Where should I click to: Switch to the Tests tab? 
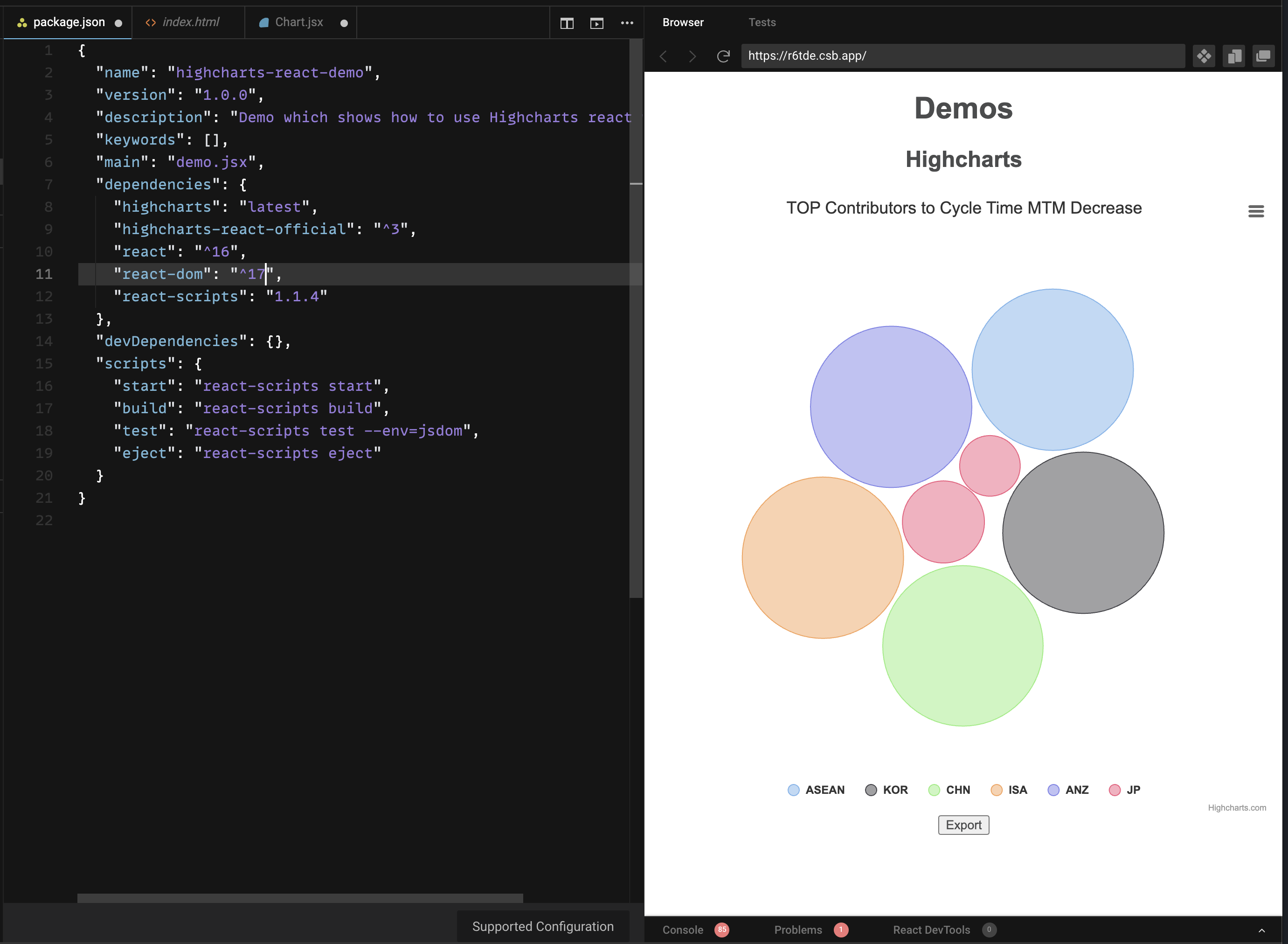coord(762,22)
